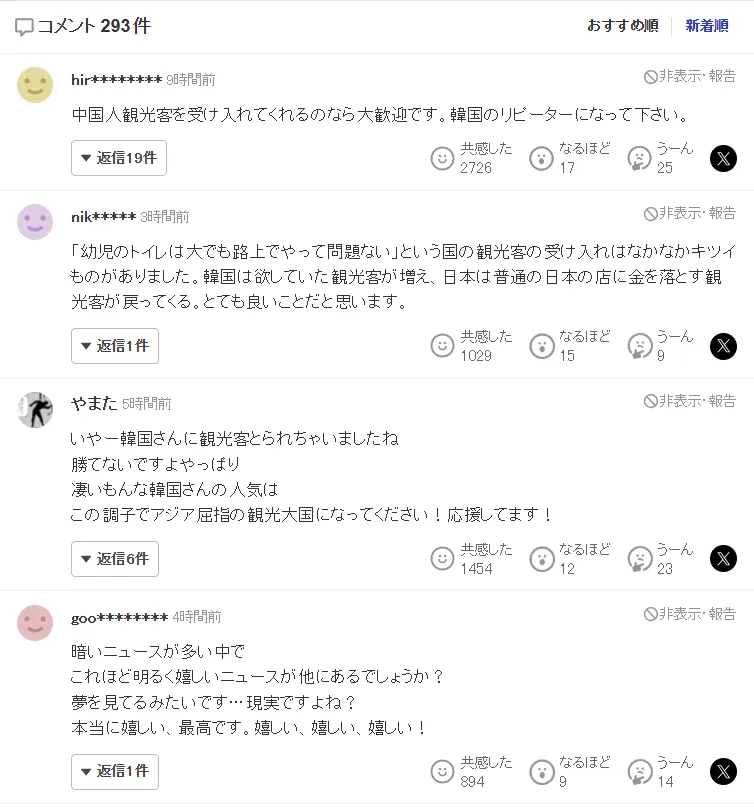
Task: Open やまた user avatar
Action: (35, 410)
